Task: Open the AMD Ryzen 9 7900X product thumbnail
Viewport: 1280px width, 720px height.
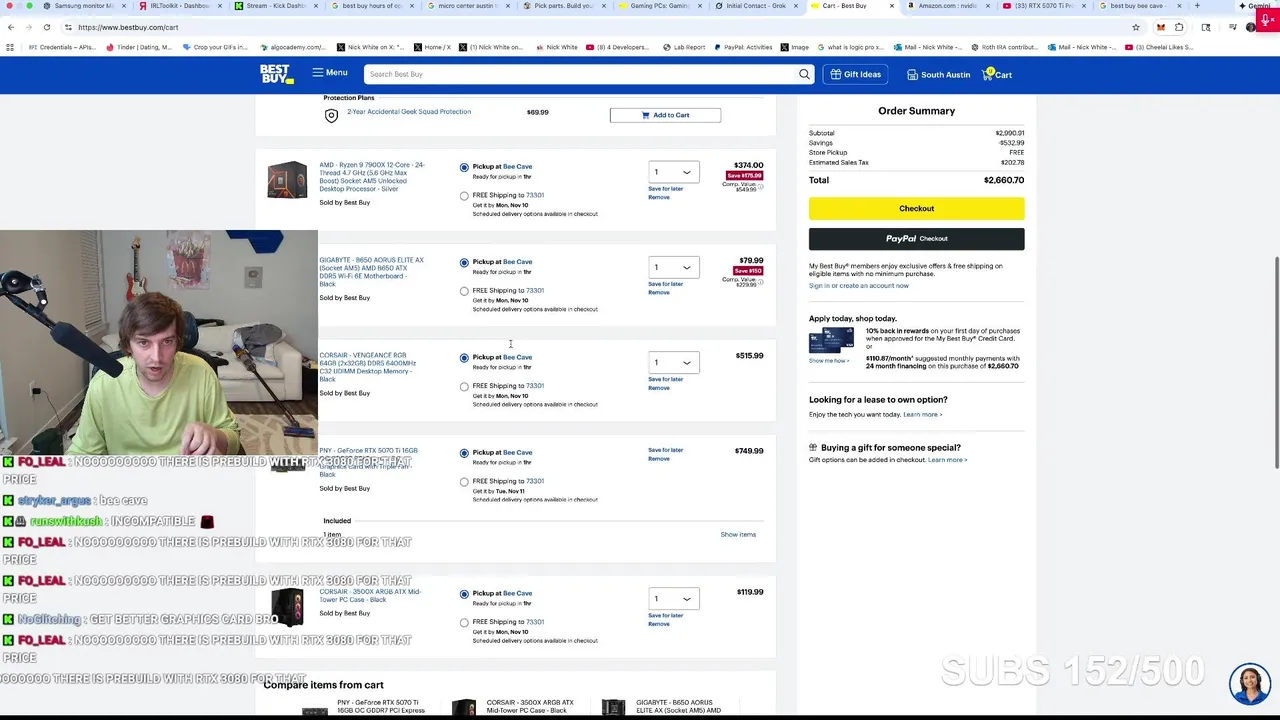Action: pyautogui.click(x=287, y=180)
